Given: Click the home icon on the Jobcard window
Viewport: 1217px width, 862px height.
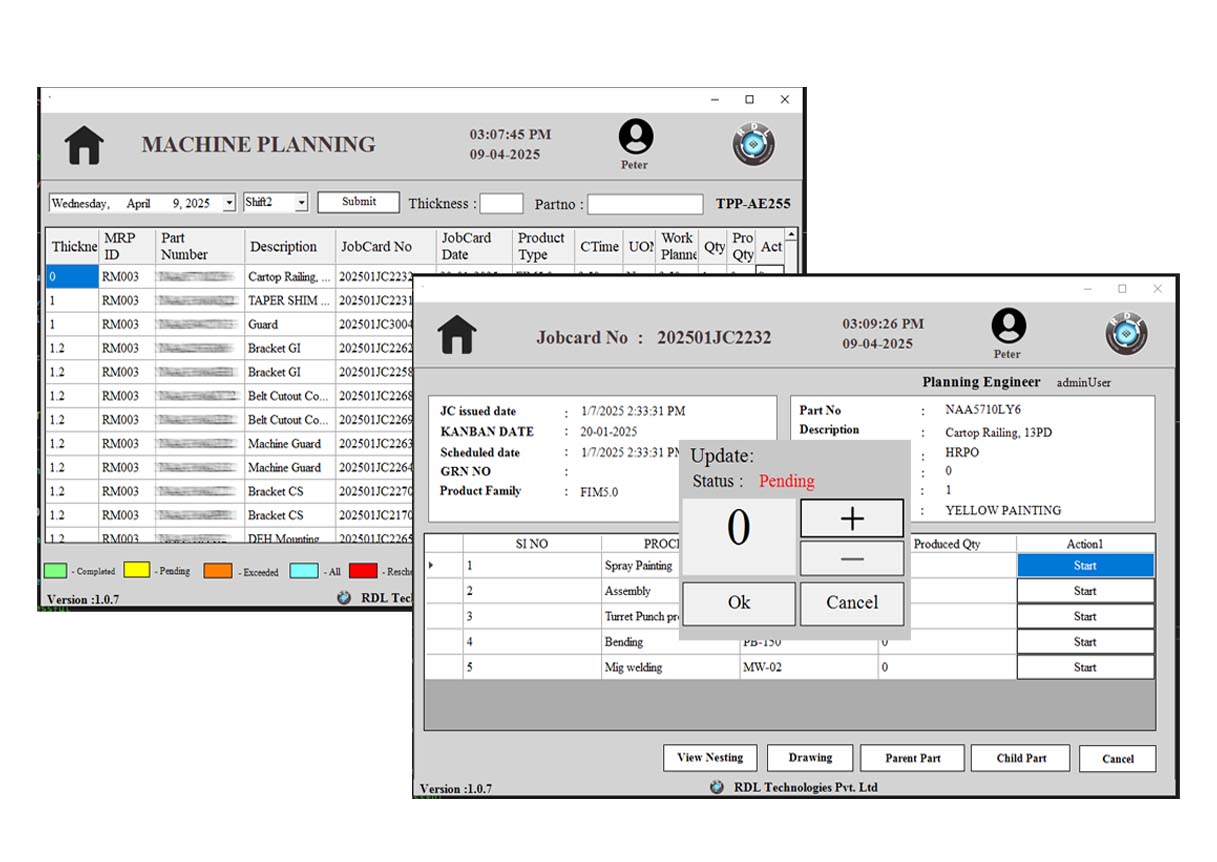Looking at the screenshot, I should point(456,336).
